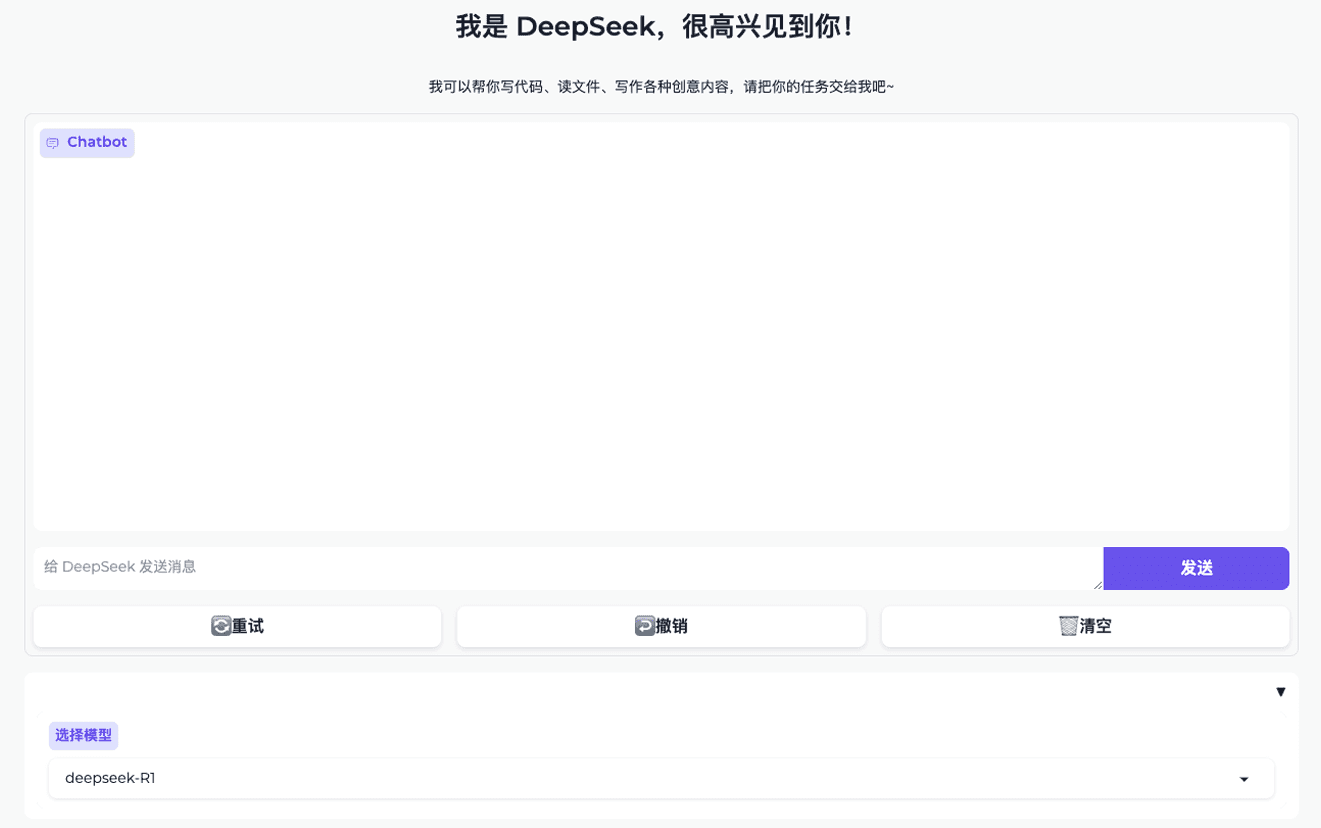The height and width of the screenshot is (828, 1321).
Task: Click the 撤销 undo button
Action: (661, 627)
